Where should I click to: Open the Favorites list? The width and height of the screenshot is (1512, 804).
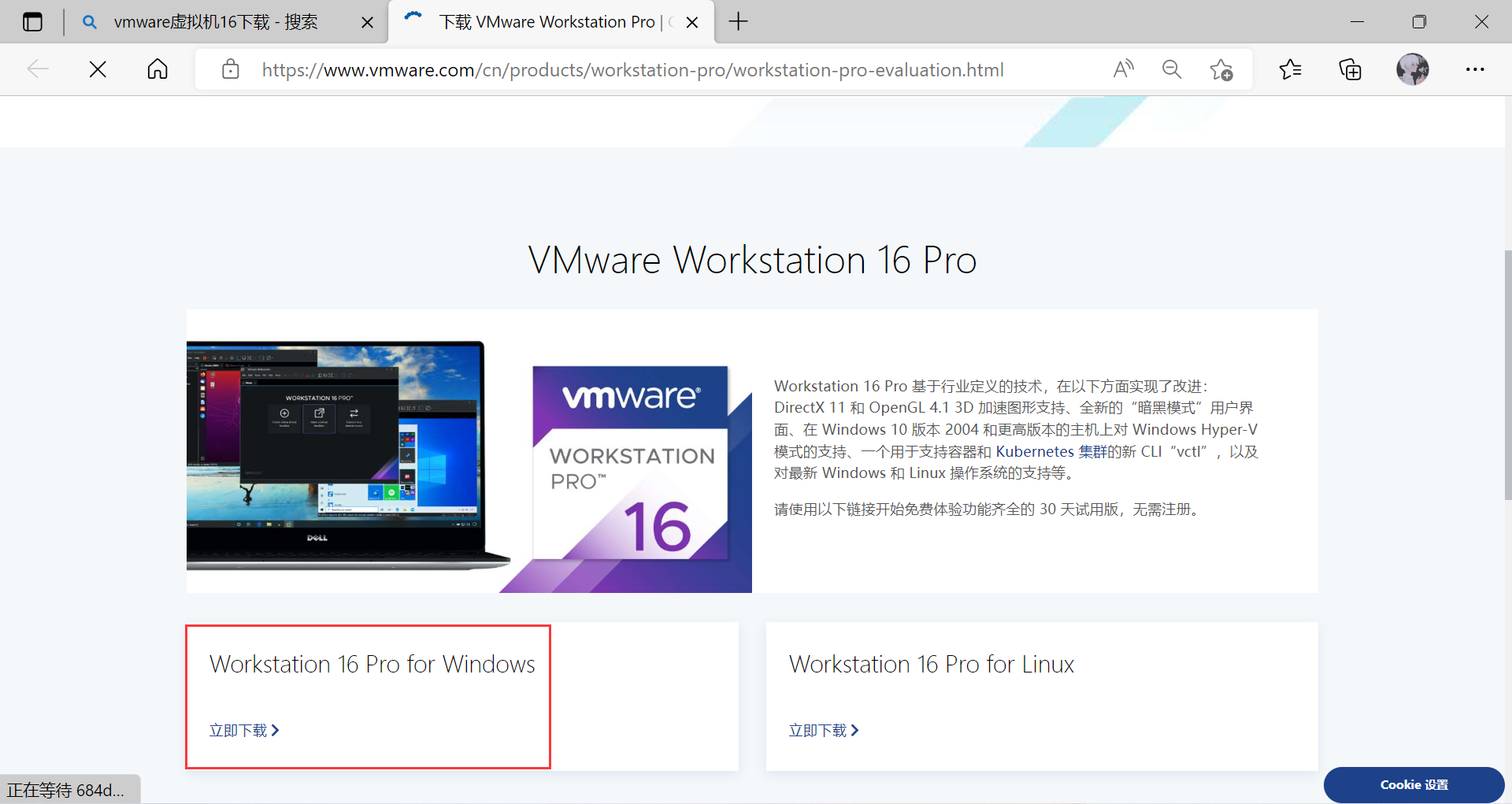pyautogui.click(x=1291, y=69)
